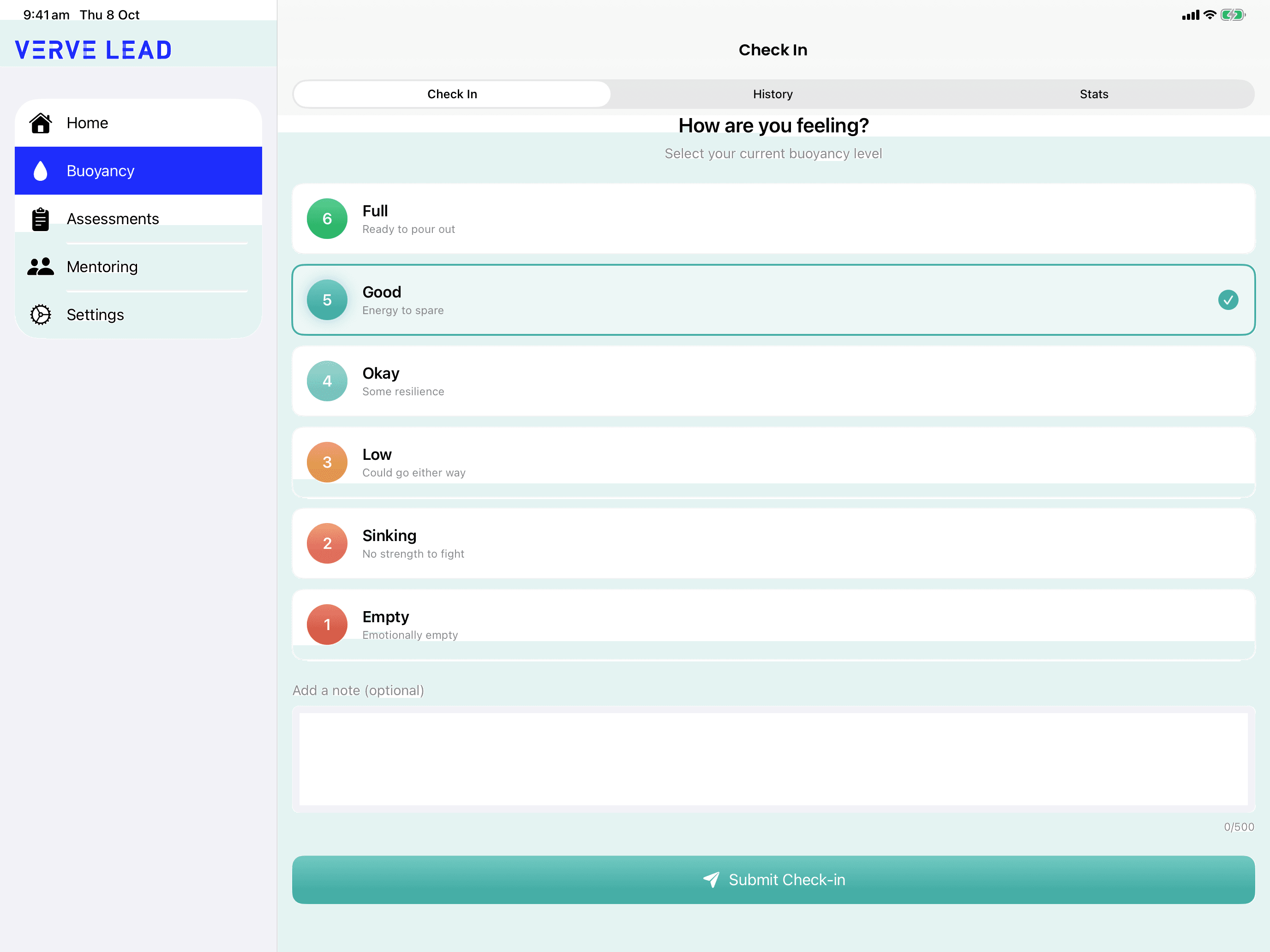Submit the check-in
Image resolution: width=1270 pixels, height=952 pixels.
click(773, 880)
